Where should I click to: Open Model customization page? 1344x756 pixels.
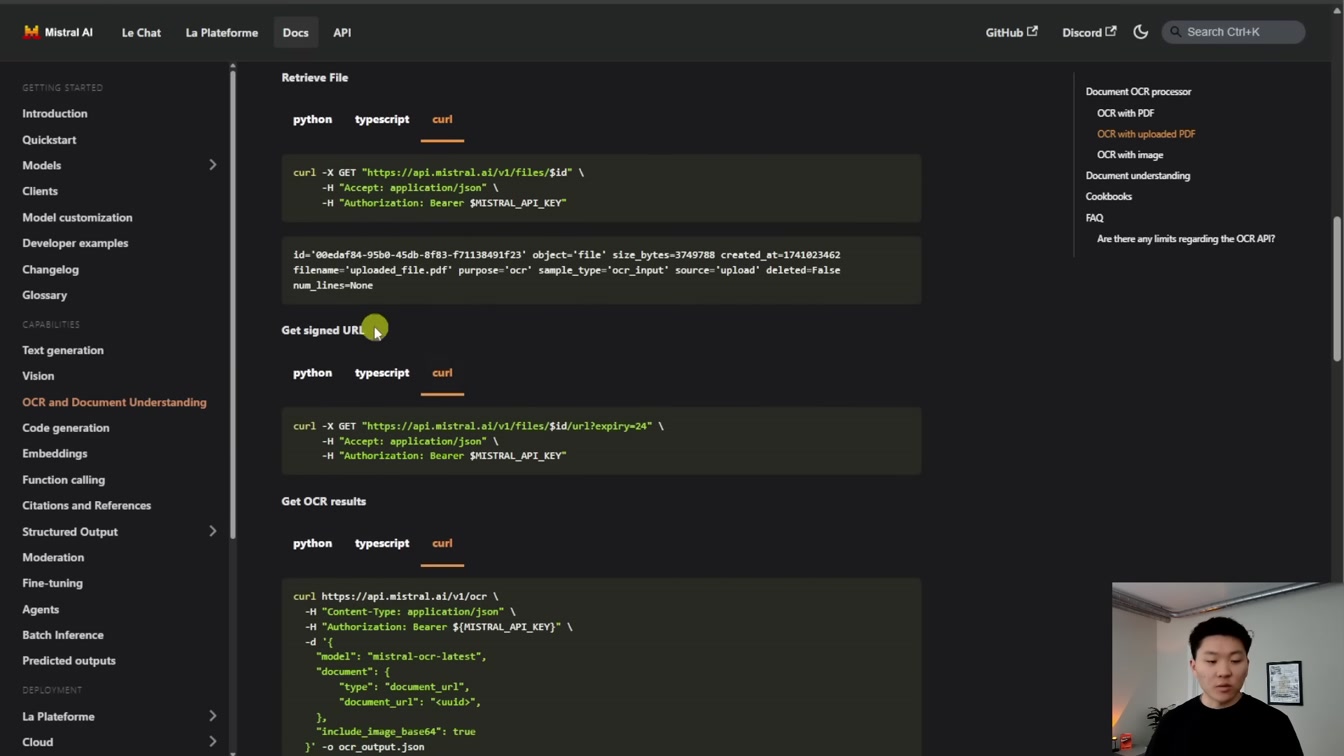pos(77,217)
